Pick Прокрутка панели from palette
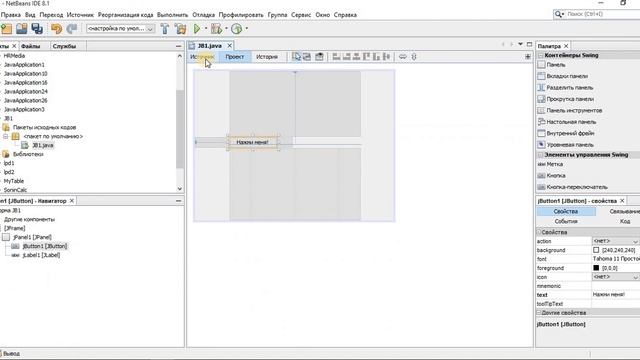640x360 pixels. [570, 99]
